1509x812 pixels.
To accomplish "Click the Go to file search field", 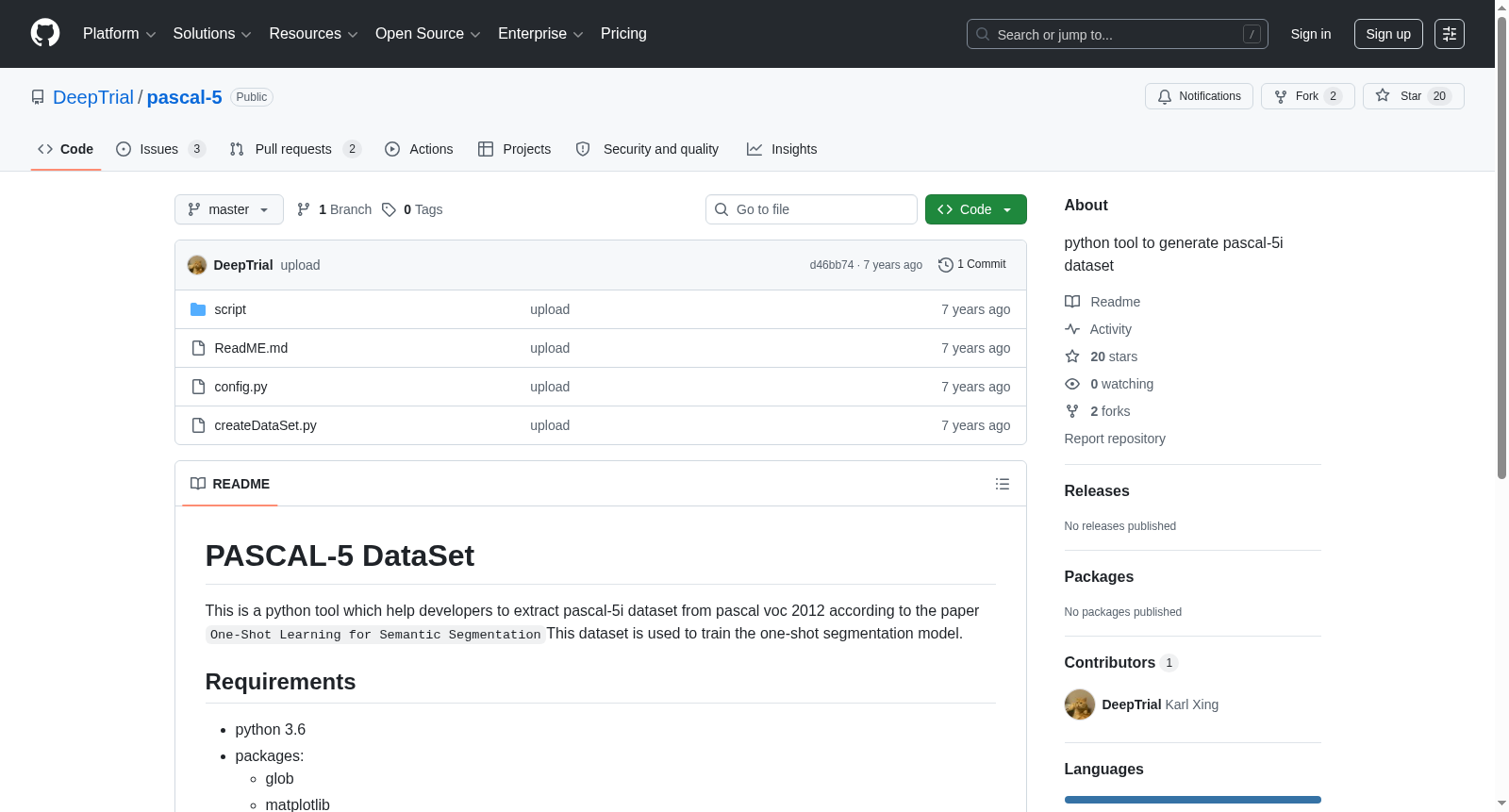I will 811,209.
